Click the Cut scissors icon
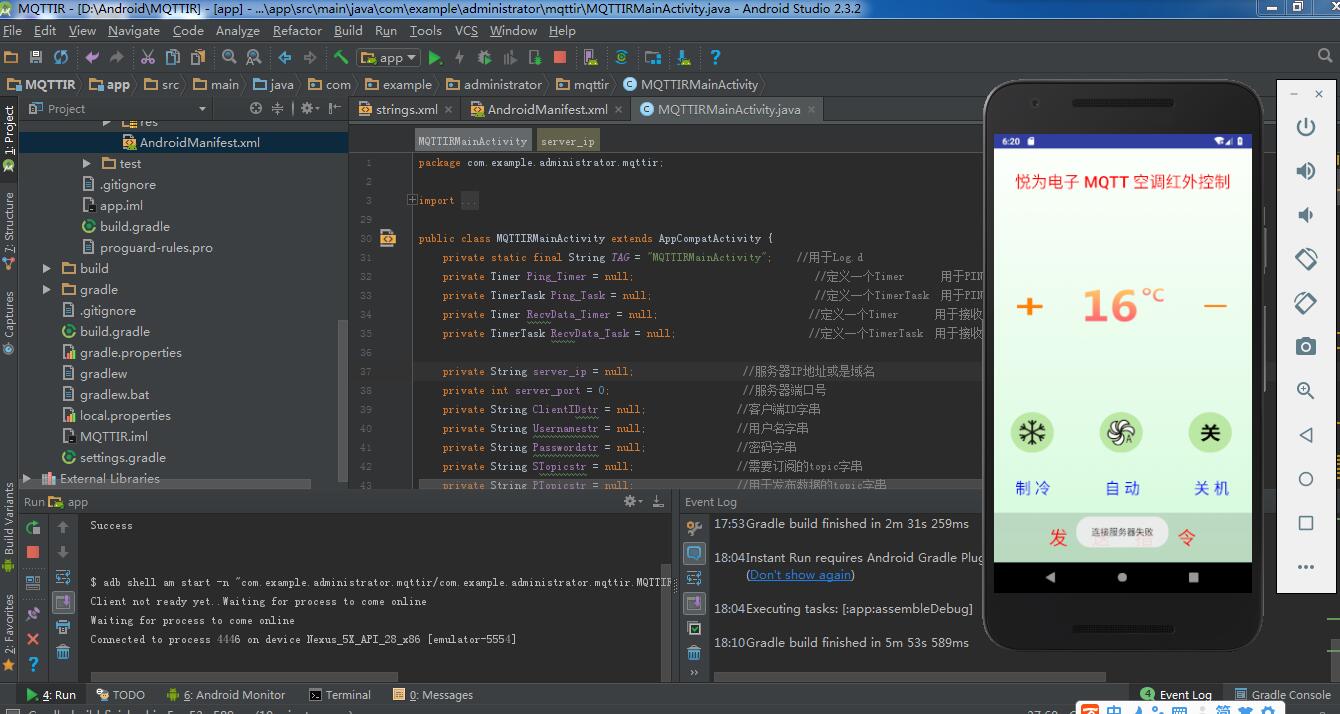1340x714 pixels. coord(148,57)
